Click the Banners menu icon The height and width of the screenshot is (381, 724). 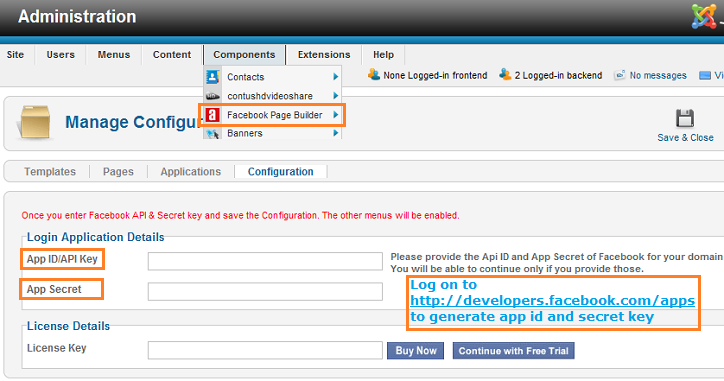pos(212,134)
